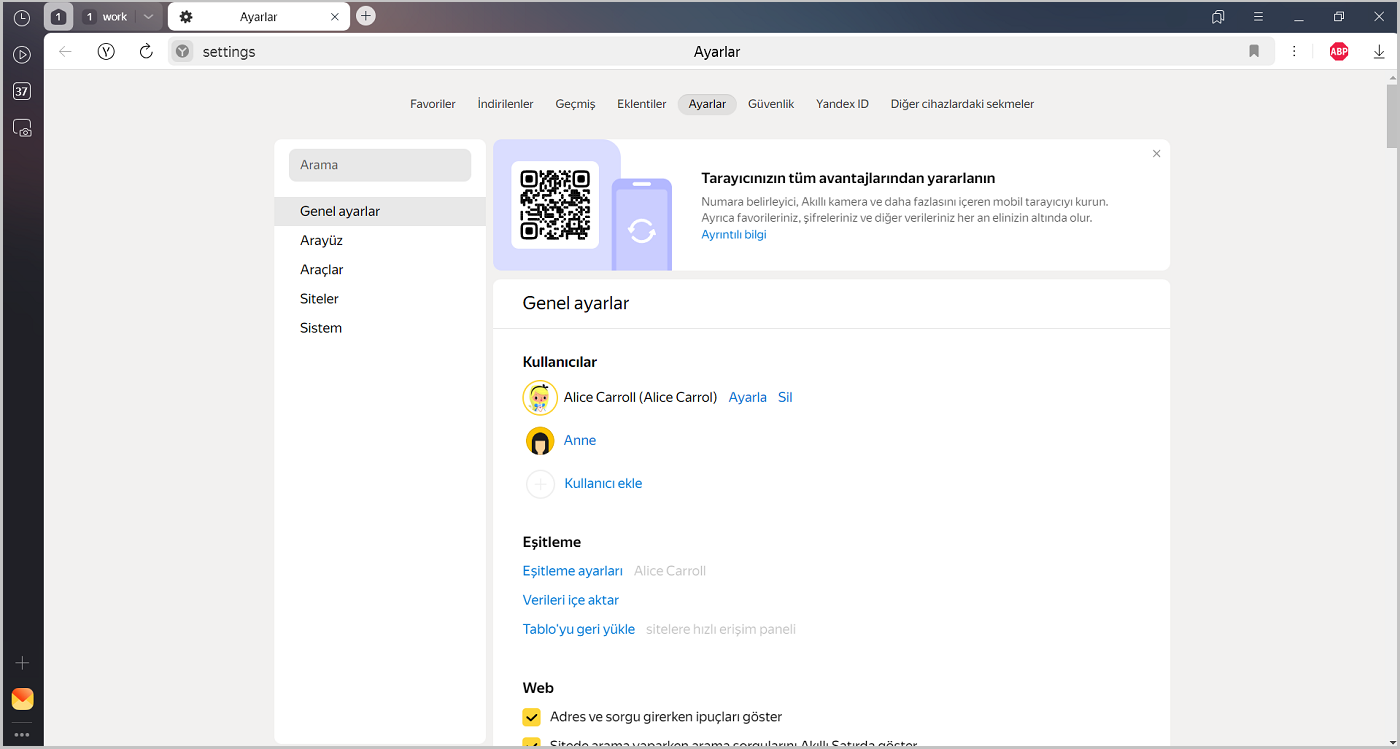This screenshot has width=1400, height=749.
Task: Expand the work tab group dropdown arrow
Action: (x=148, y=17)
